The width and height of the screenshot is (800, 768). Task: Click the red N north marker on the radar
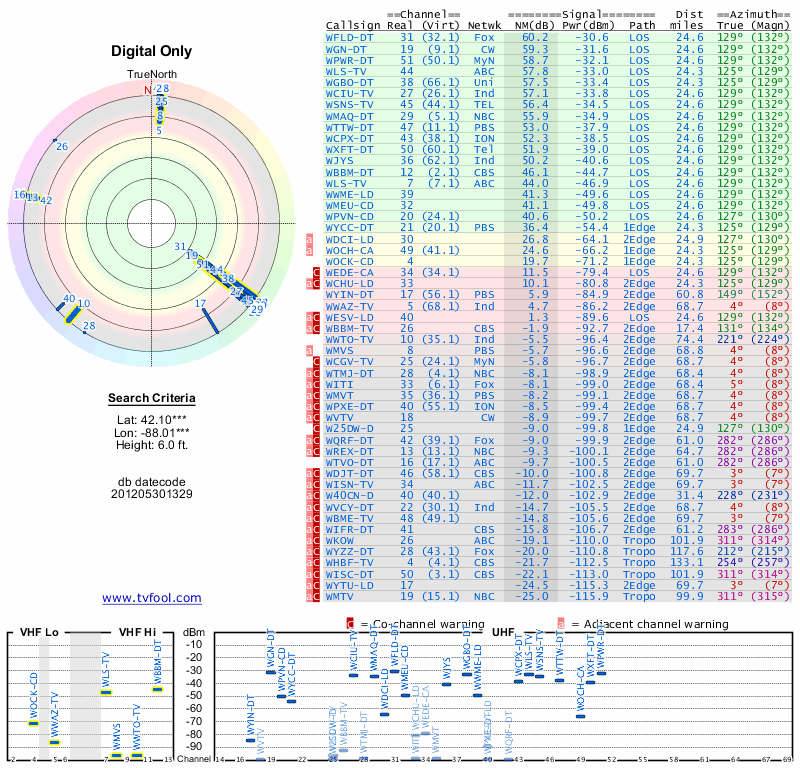point(148,90)
